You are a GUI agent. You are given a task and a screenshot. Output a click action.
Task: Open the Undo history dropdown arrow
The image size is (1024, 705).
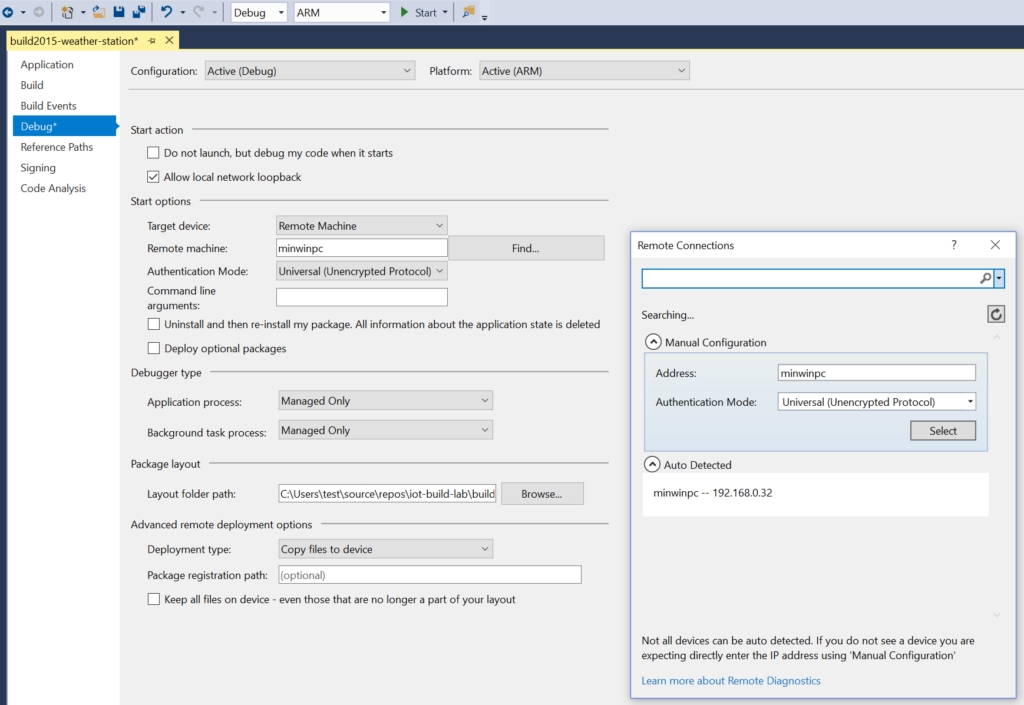point(182,12)
